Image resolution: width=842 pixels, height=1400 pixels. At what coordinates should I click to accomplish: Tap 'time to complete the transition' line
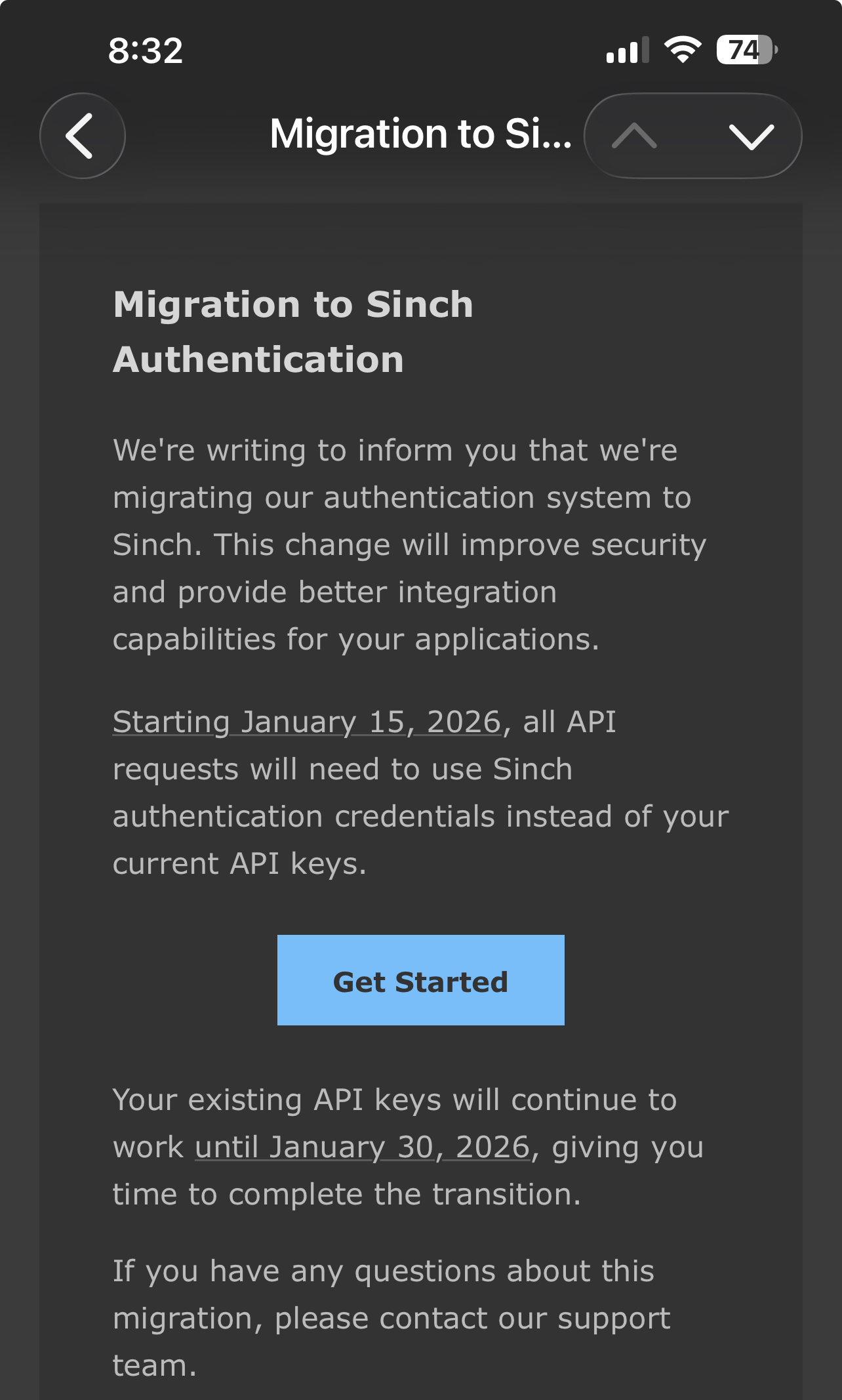coord(347,1195)
